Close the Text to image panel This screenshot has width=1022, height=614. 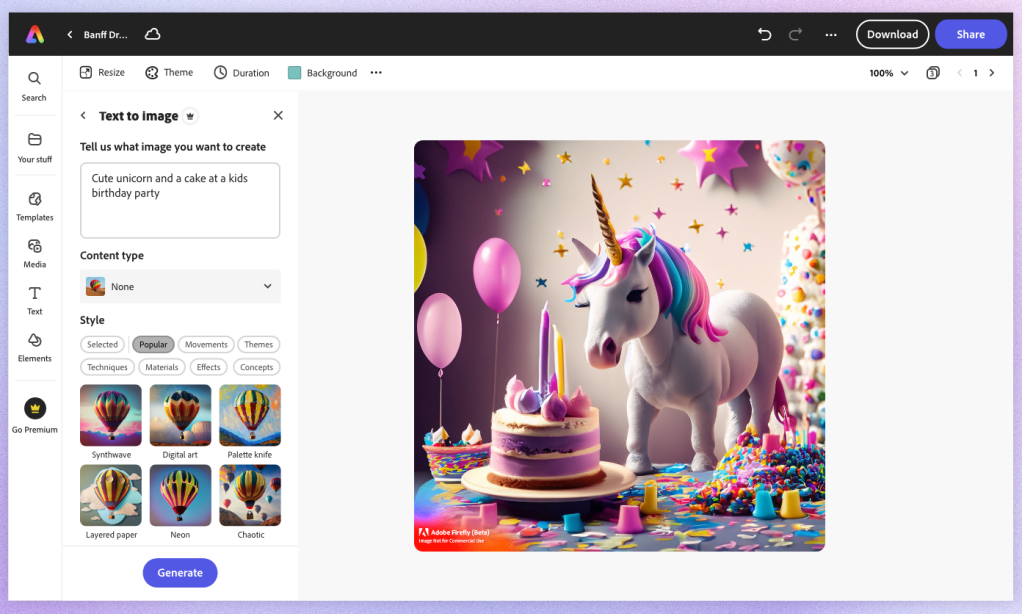pyautogui.click(x=278, y=115)
